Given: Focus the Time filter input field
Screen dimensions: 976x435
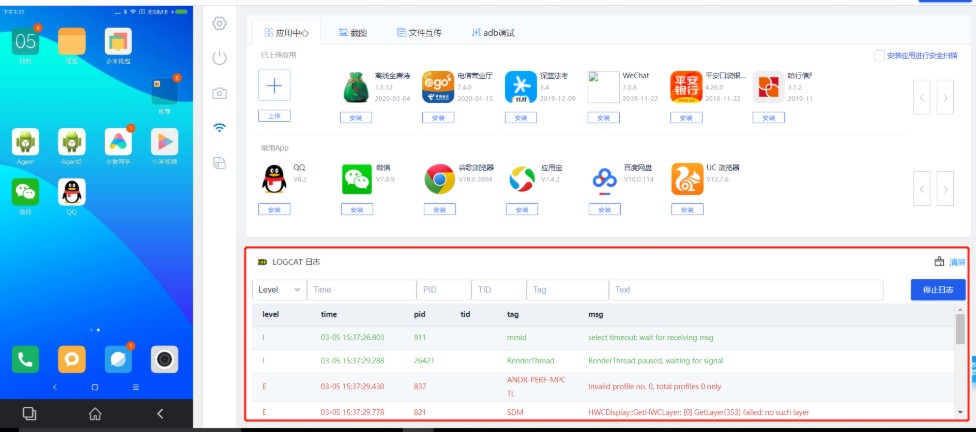Looking at the screenshot, I should pos(362,290).
